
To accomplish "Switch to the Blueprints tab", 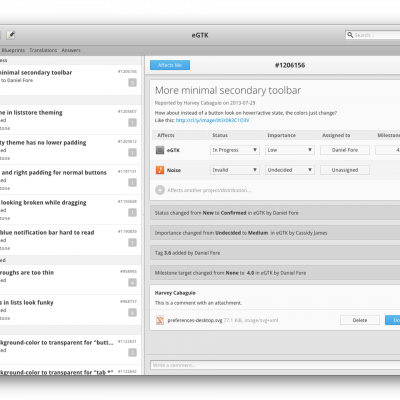I will pyautogui.click(x=13, y=50).
